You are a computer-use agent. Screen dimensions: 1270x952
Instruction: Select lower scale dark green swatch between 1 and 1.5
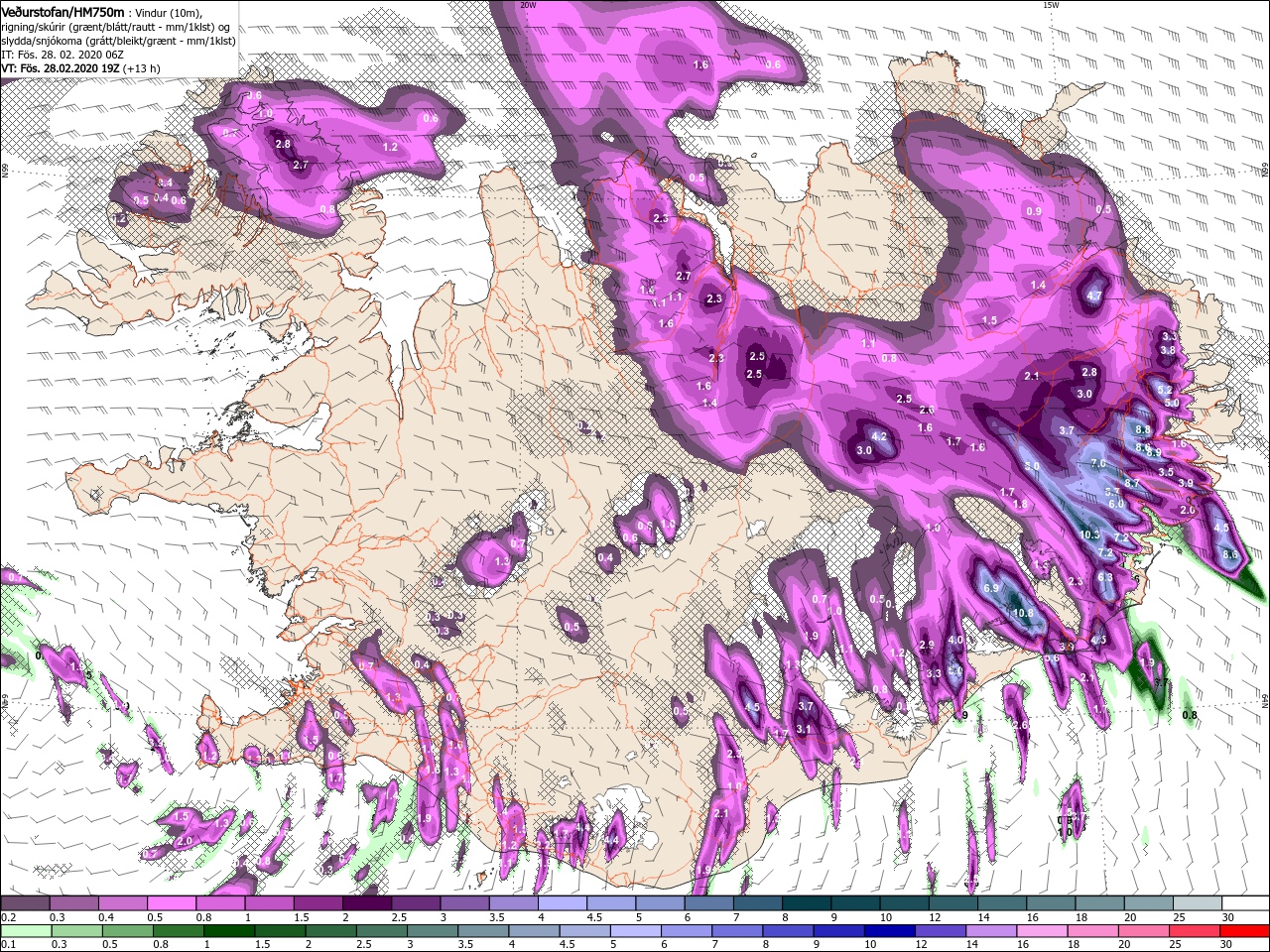pos(228,931)
